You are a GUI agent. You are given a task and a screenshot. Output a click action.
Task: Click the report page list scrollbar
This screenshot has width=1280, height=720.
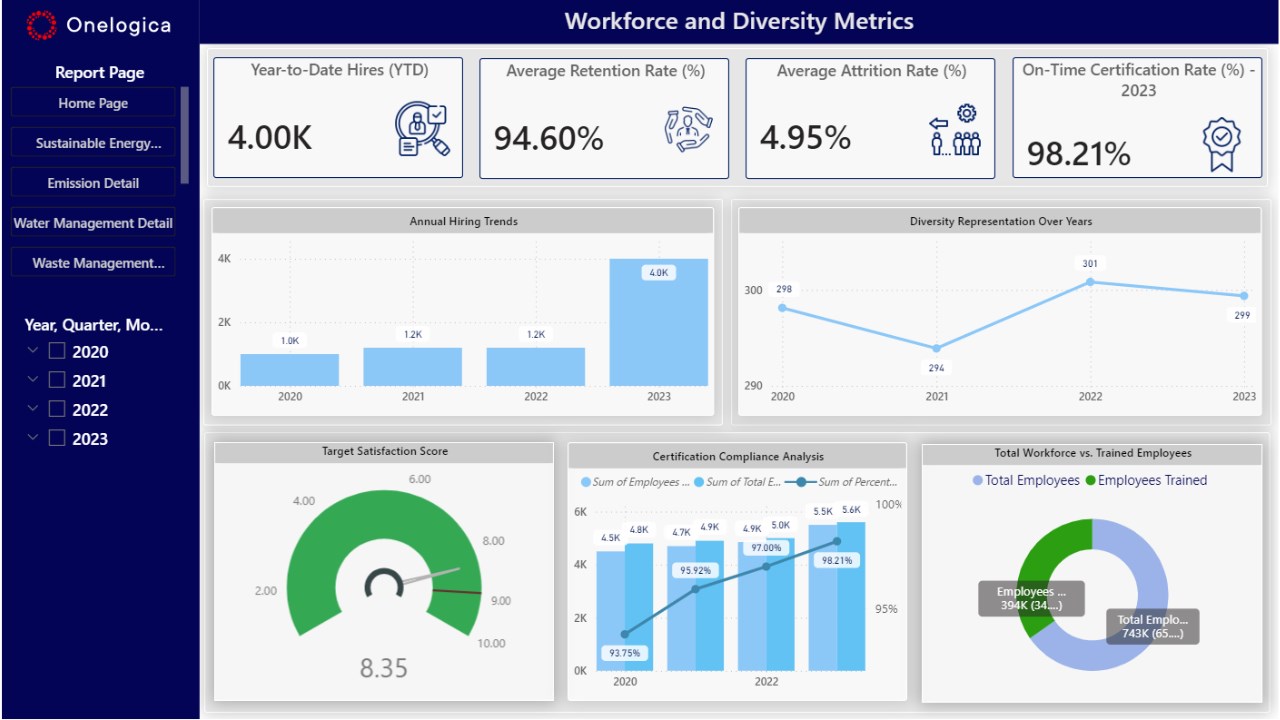(185, 135)
